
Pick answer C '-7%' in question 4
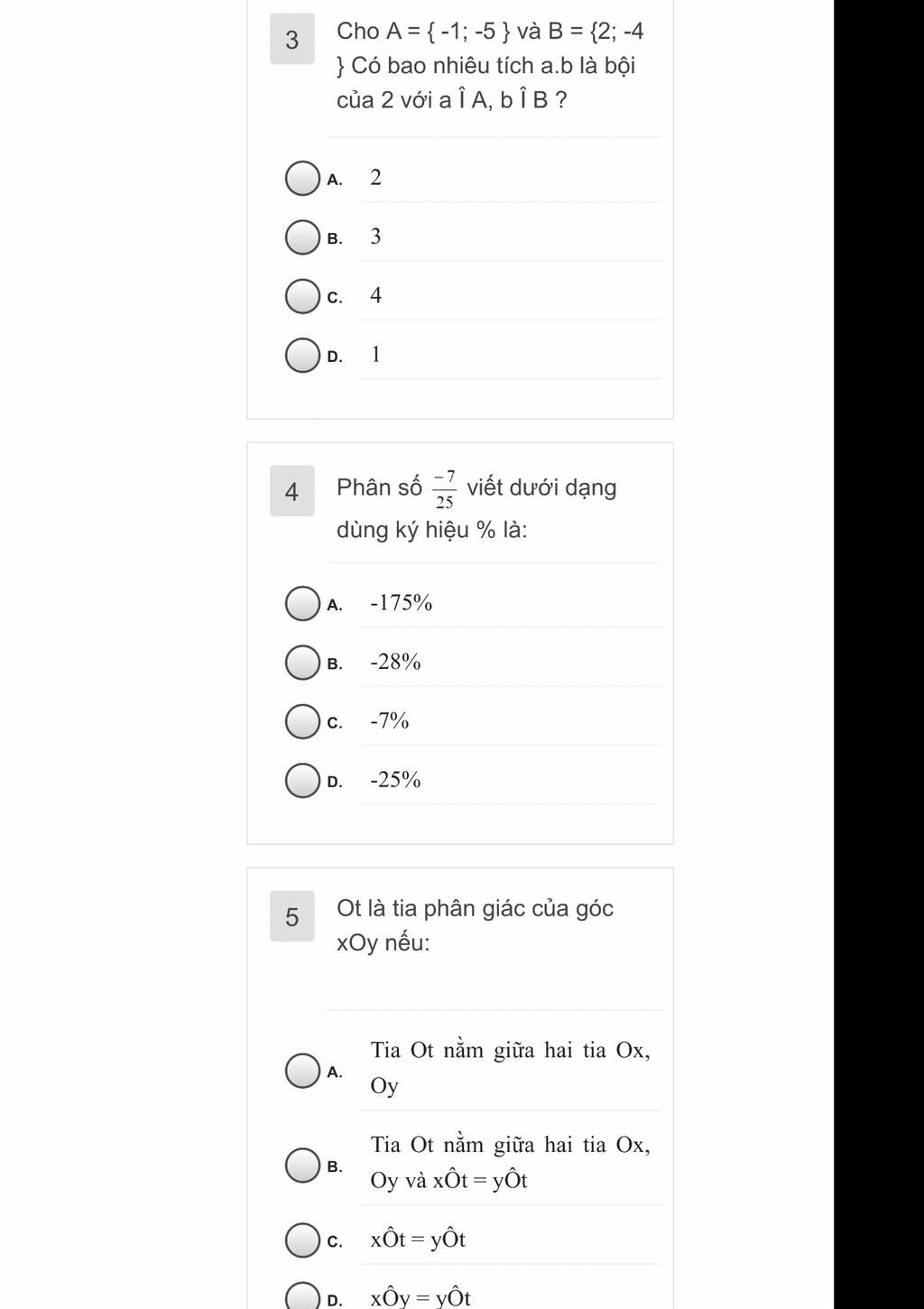[302, 721]
